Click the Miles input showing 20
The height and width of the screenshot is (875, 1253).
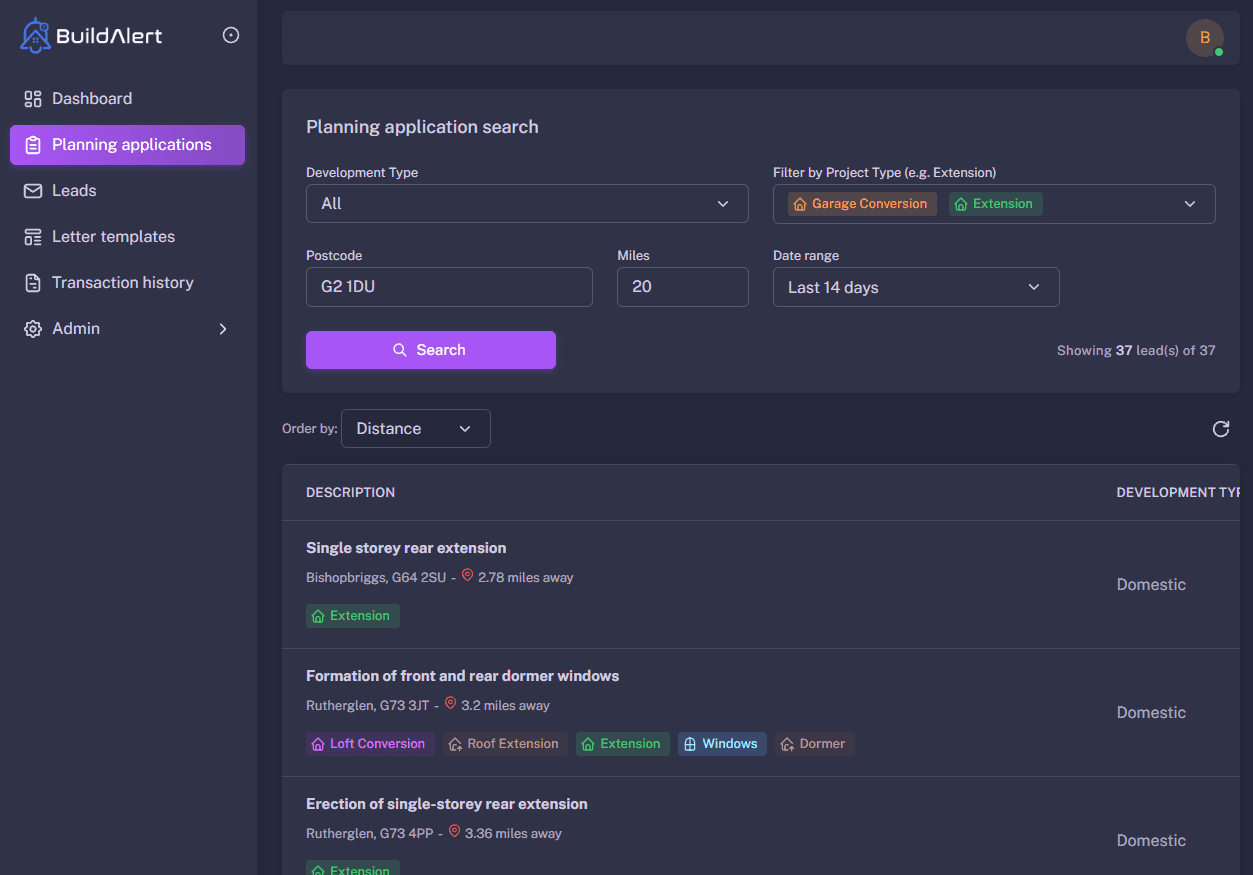(682, 287)
